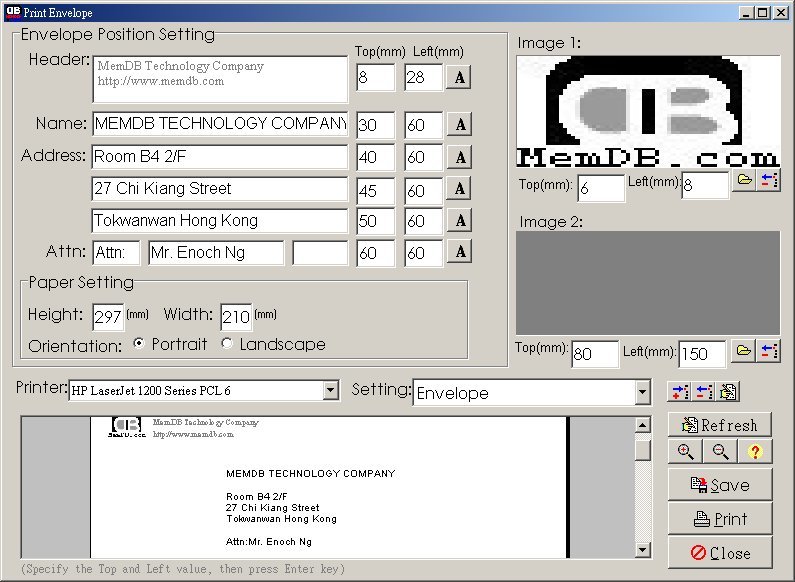Click the empty grey Image 2 preview area
This screenshot has height=582, width=795.
coord(648,283)
